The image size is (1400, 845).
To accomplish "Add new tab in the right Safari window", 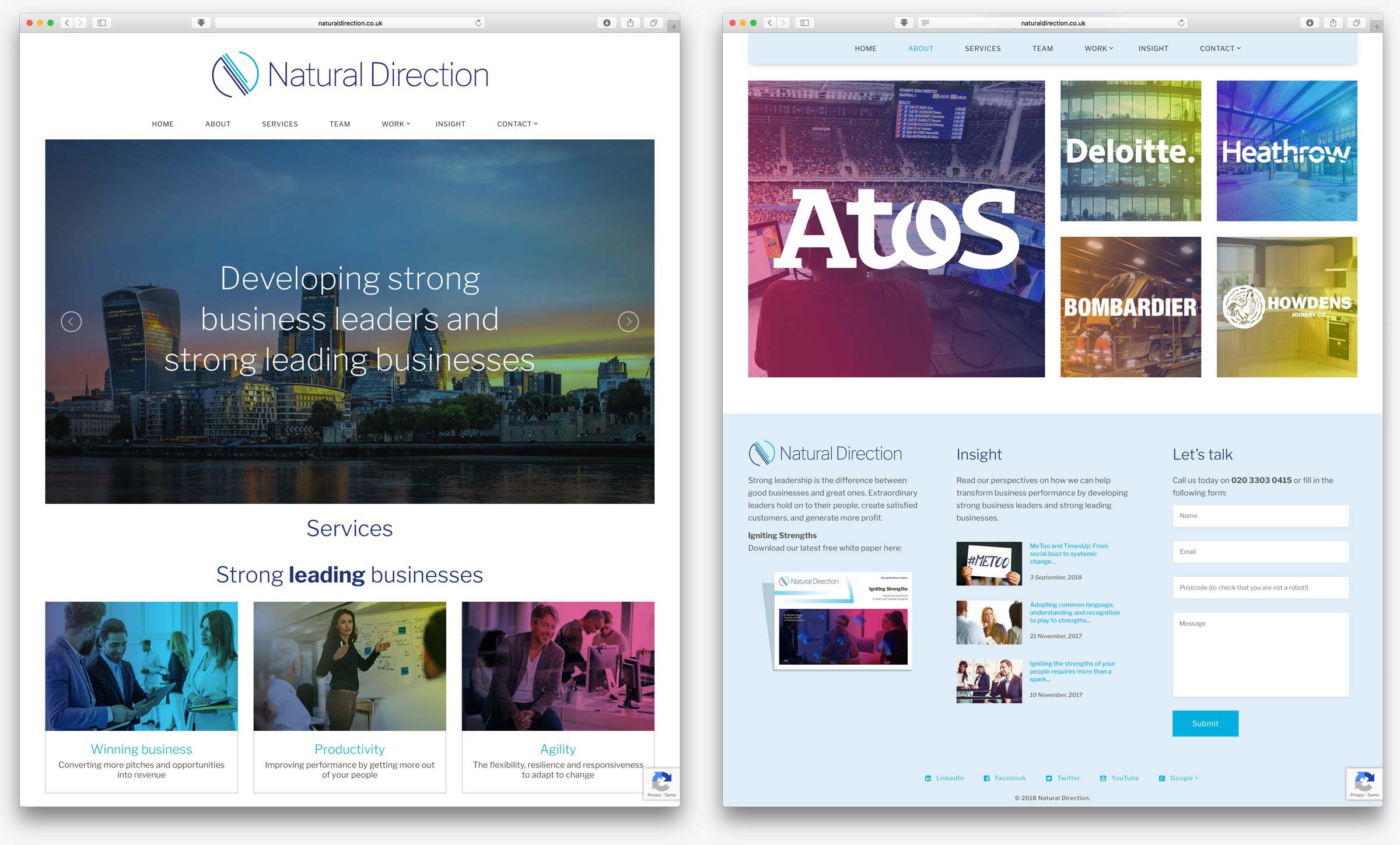I will coord(1377,26).
